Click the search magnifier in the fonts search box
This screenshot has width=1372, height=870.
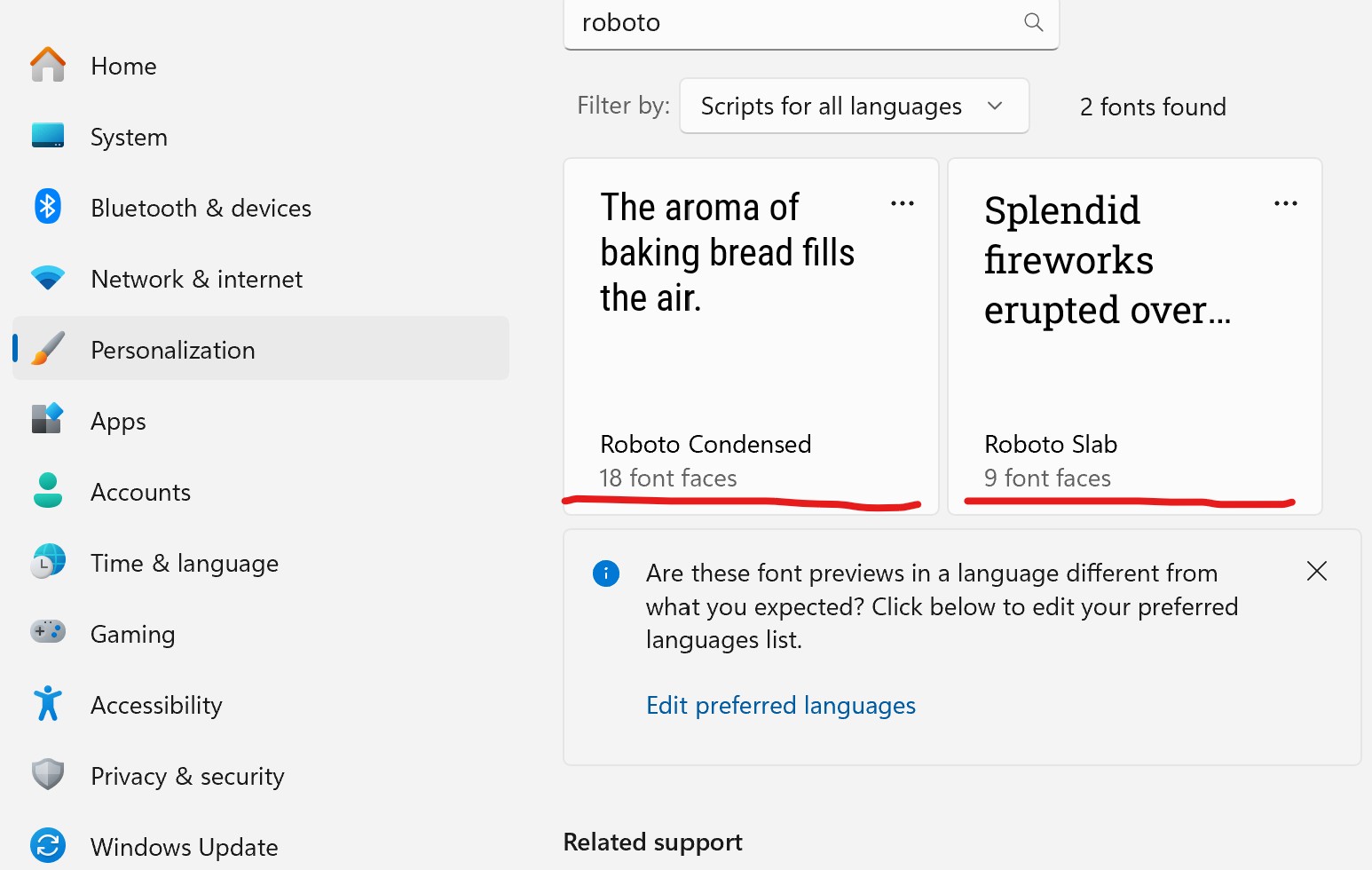[1033, 22]
